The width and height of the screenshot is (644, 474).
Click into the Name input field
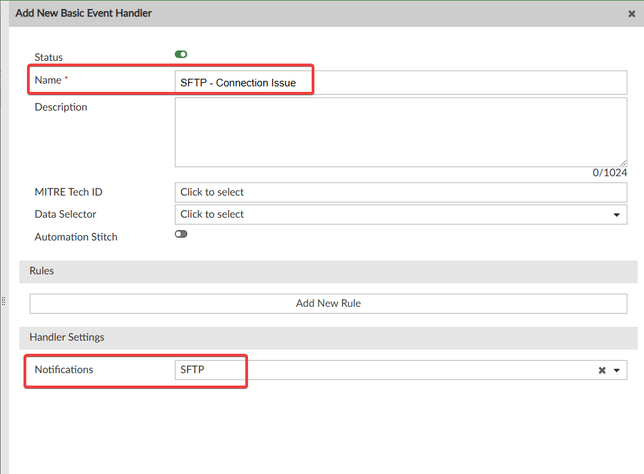401,83
